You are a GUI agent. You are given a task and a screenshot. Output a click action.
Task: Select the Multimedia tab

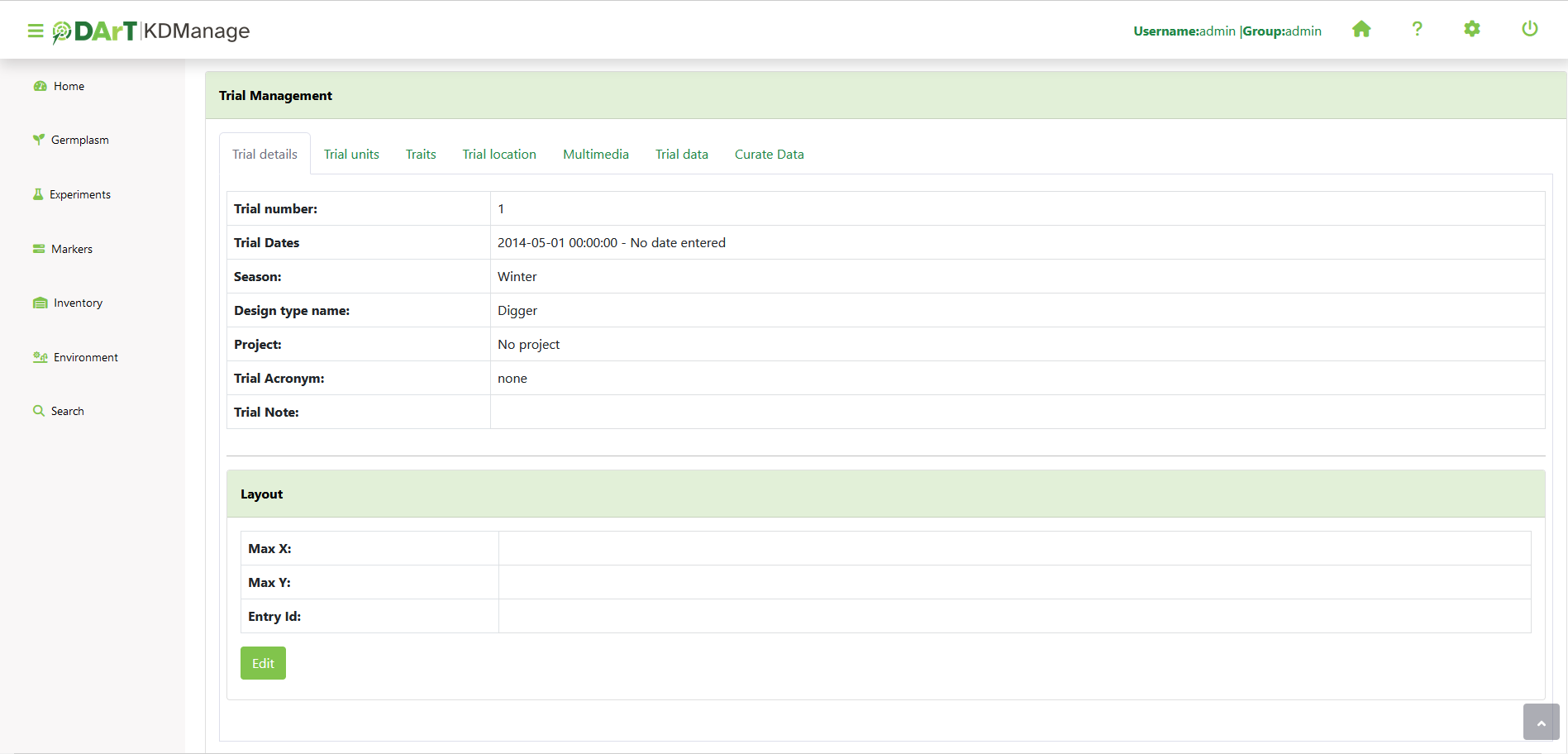pos(595,155)
